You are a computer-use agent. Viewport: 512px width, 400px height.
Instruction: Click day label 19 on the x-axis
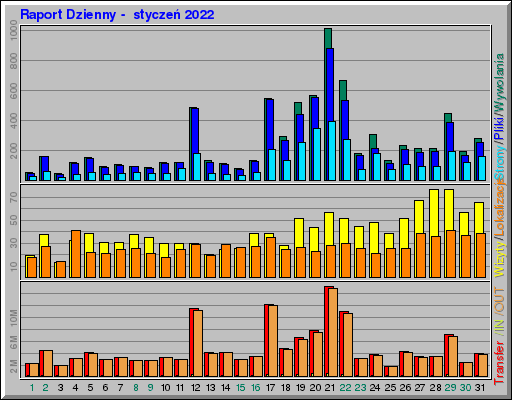click(x=301, y=388)
